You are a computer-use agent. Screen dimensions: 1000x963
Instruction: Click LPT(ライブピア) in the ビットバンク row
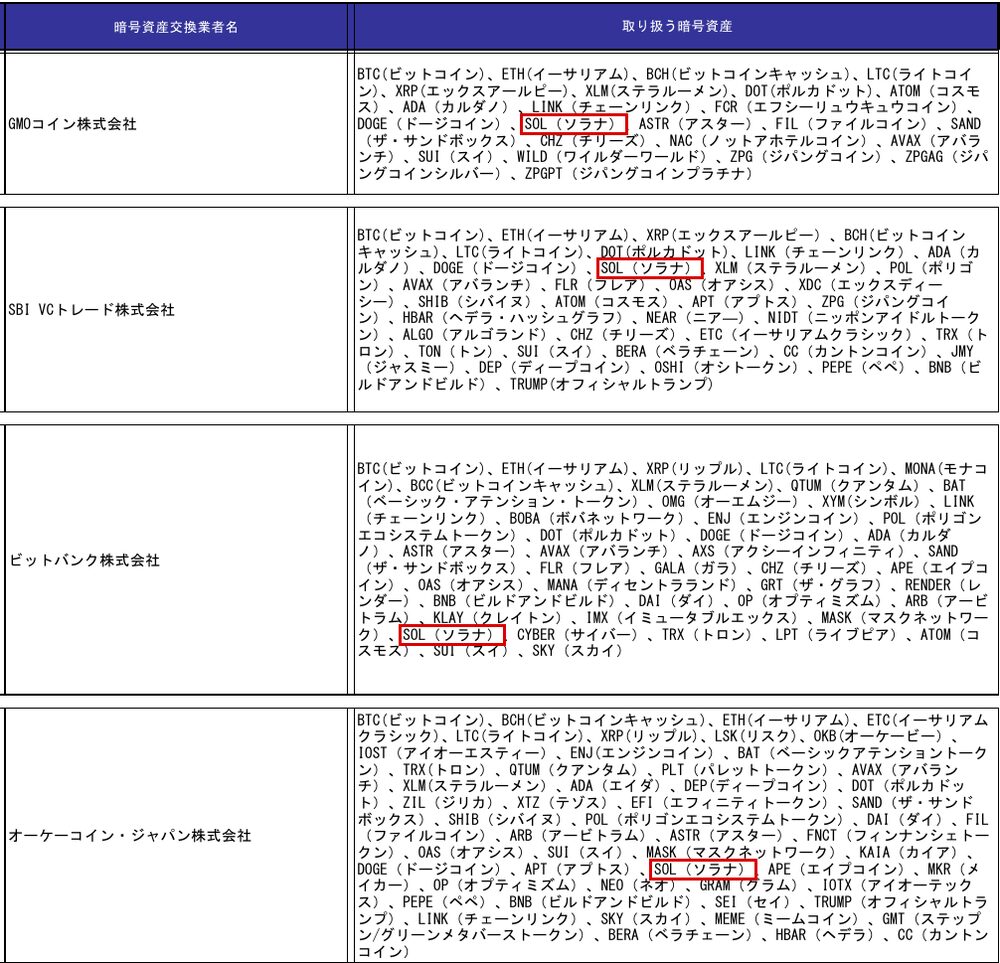click(835, 635)
